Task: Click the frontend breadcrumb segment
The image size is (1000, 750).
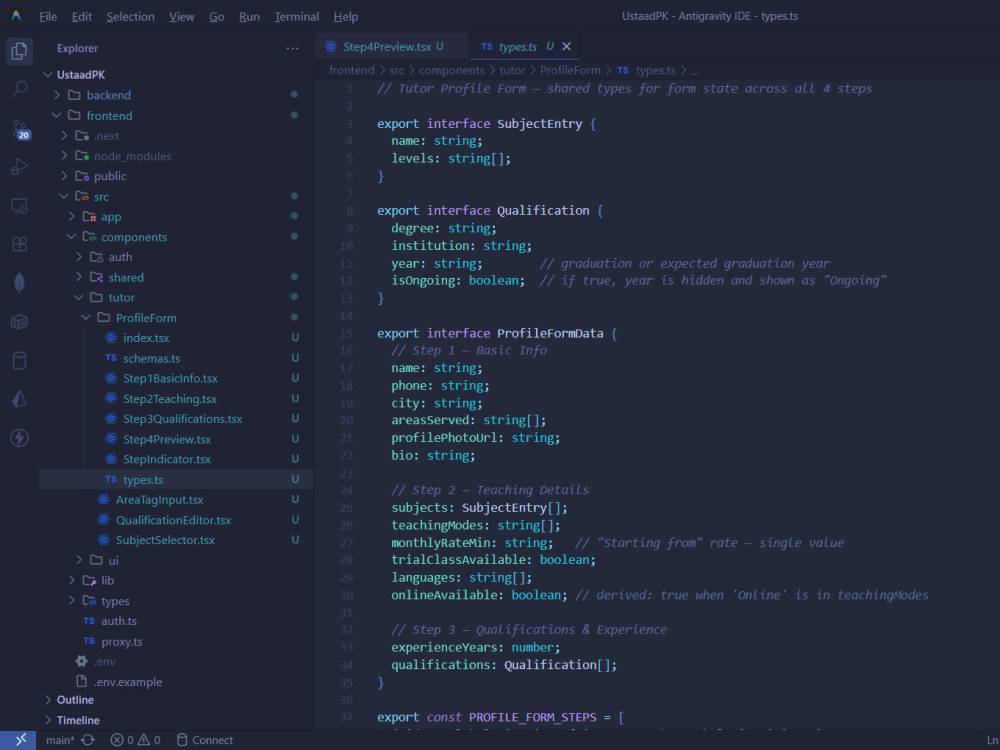Action: click(351, 70)
